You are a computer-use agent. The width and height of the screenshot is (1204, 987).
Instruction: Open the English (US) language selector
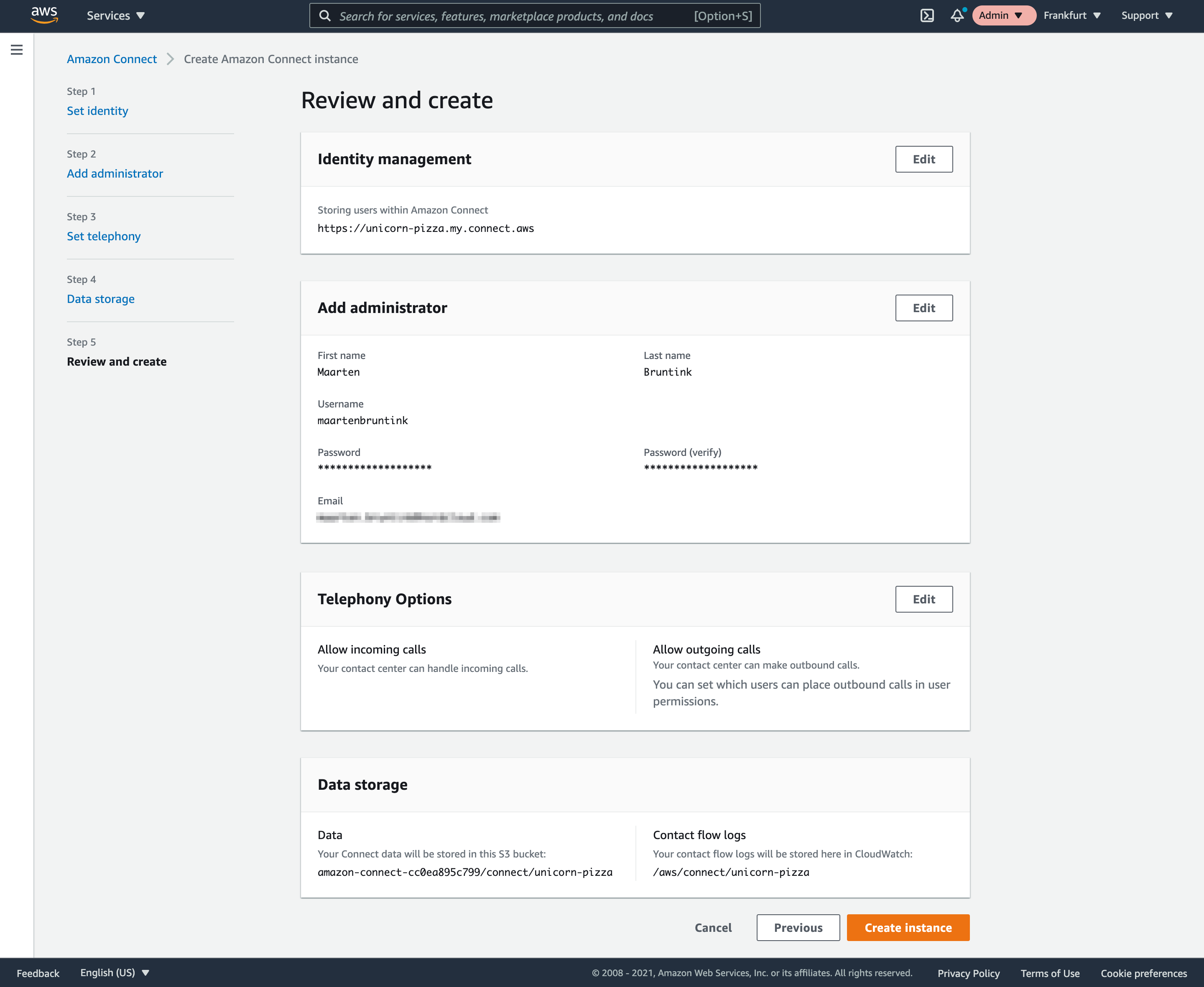[x=114, y=973]
